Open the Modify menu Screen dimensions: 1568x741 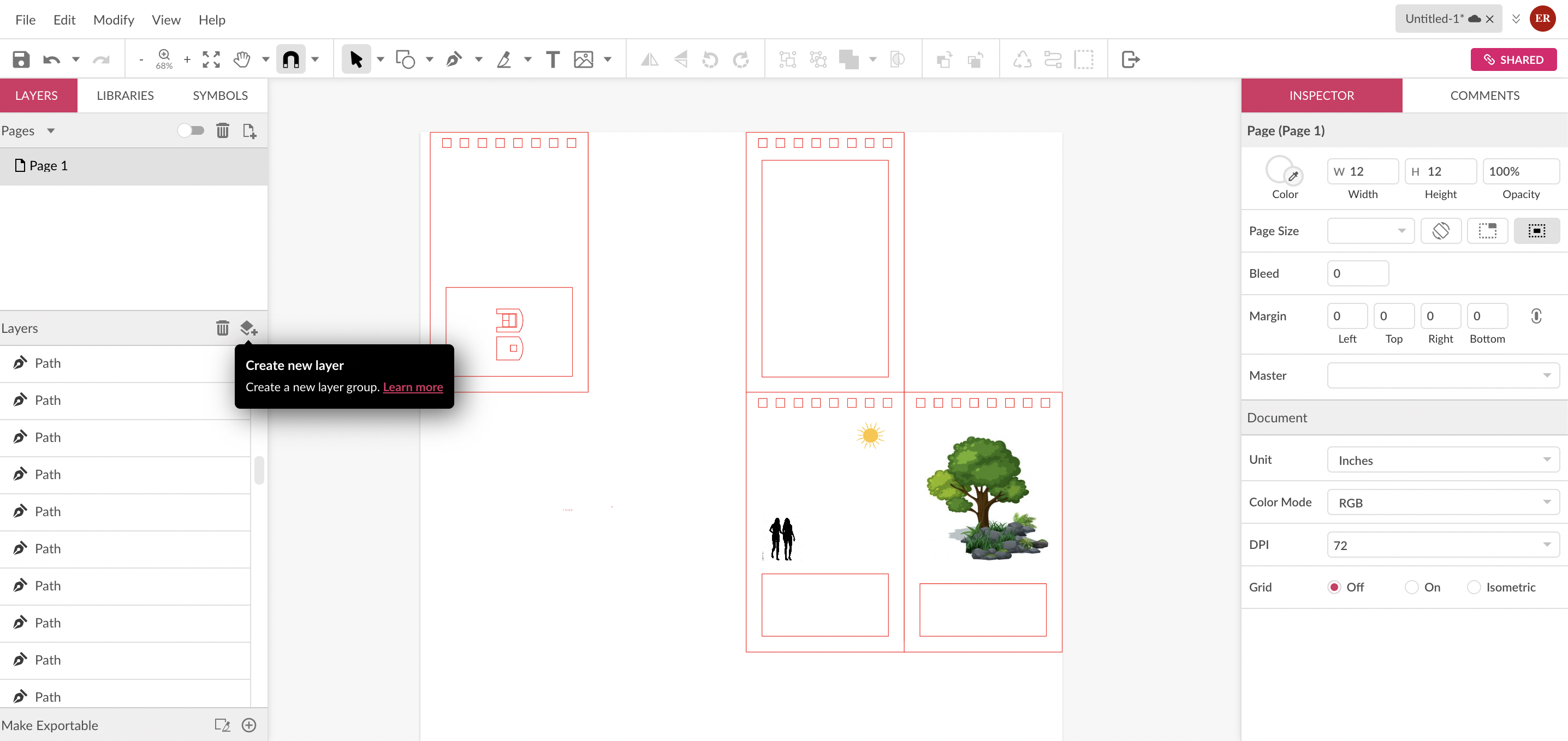click(x=113, y=20)
